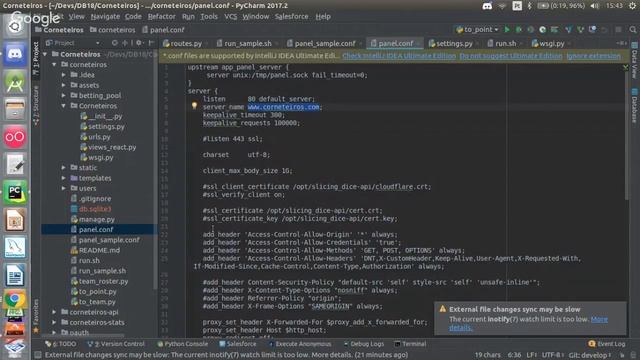640x360 pixels.
Task: Expand the users folder
Action: coord(63,188)
